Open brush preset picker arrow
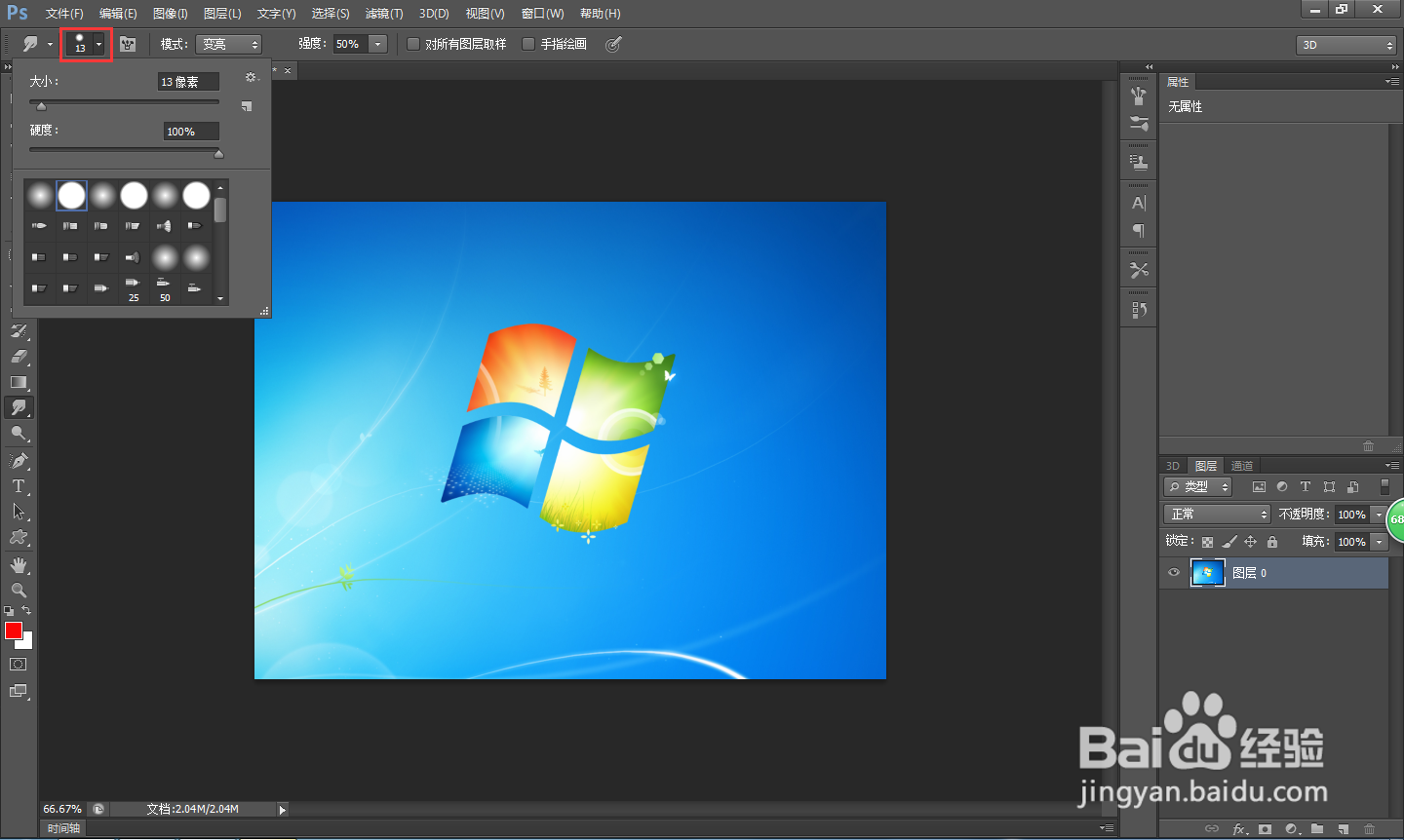Image resolution: width=1404 pixels, height=840 pixels. tap(98, 44)
